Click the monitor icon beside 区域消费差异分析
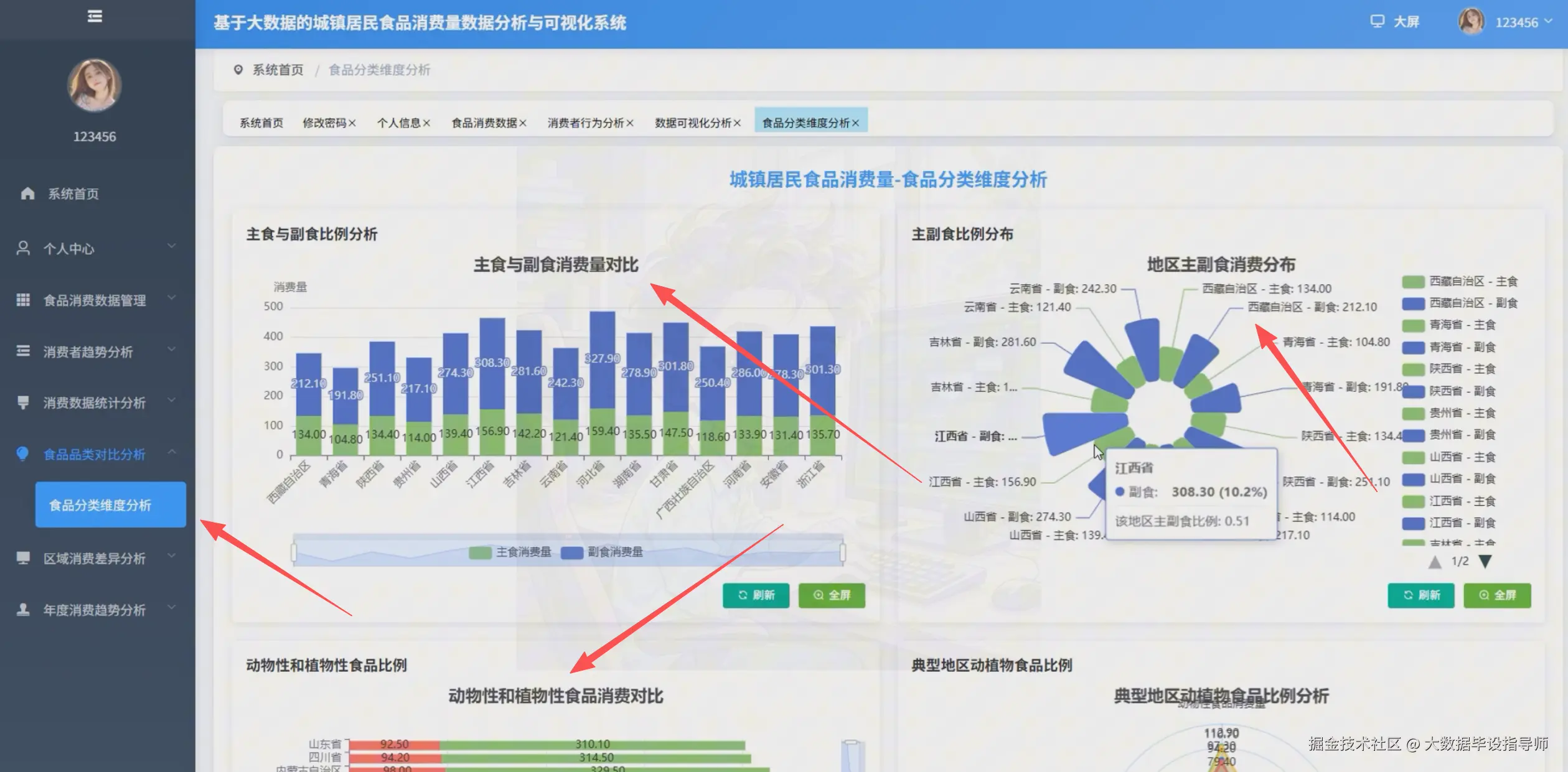This screenshot has height=772, width=1568. (24, 558)
